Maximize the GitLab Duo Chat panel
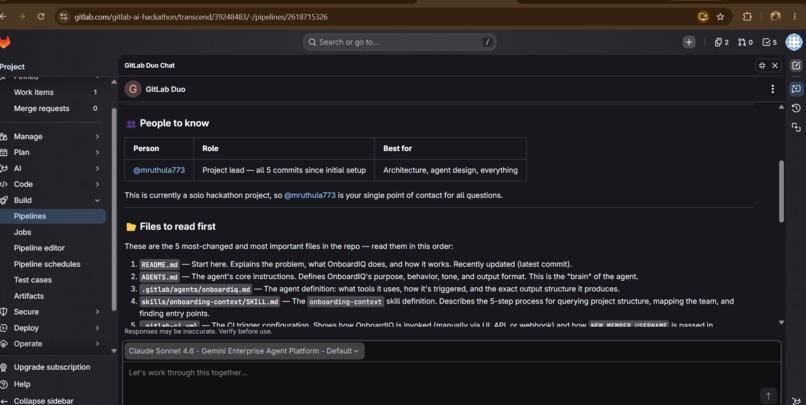The width and height of the screenshot is (806, 405). 762,65
